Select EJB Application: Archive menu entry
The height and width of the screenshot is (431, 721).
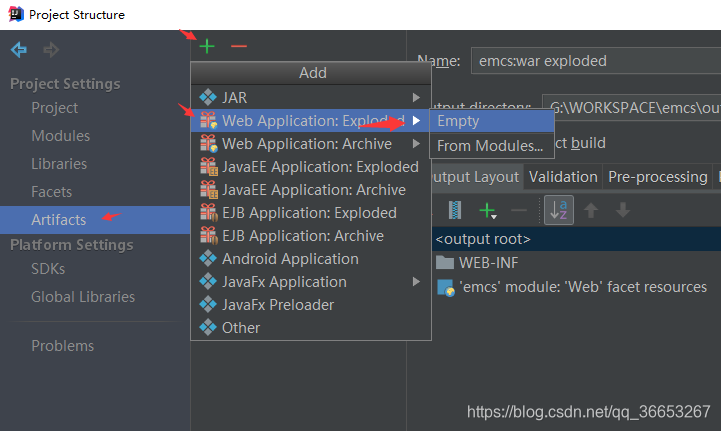pos(311,236)
